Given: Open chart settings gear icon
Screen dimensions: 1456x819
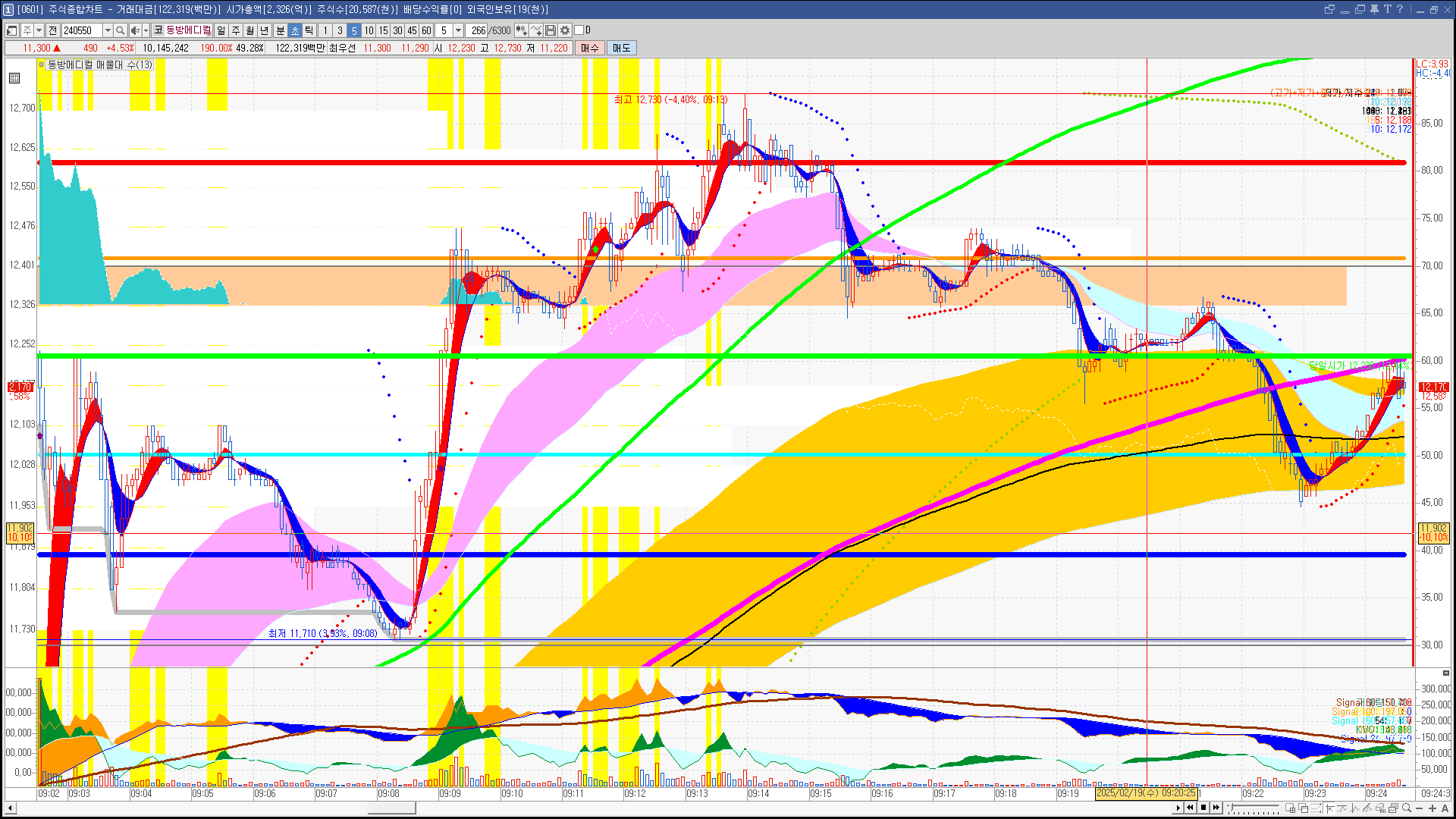Looking at the screenshot, I should point(565,30).
